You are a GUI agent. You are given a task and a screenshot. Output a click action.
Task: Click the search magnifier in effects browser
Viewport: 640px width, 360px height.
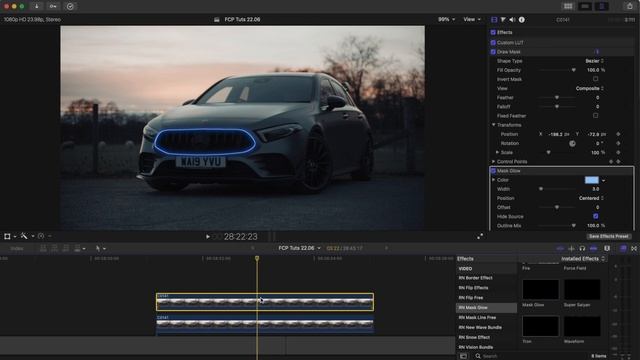478,356
